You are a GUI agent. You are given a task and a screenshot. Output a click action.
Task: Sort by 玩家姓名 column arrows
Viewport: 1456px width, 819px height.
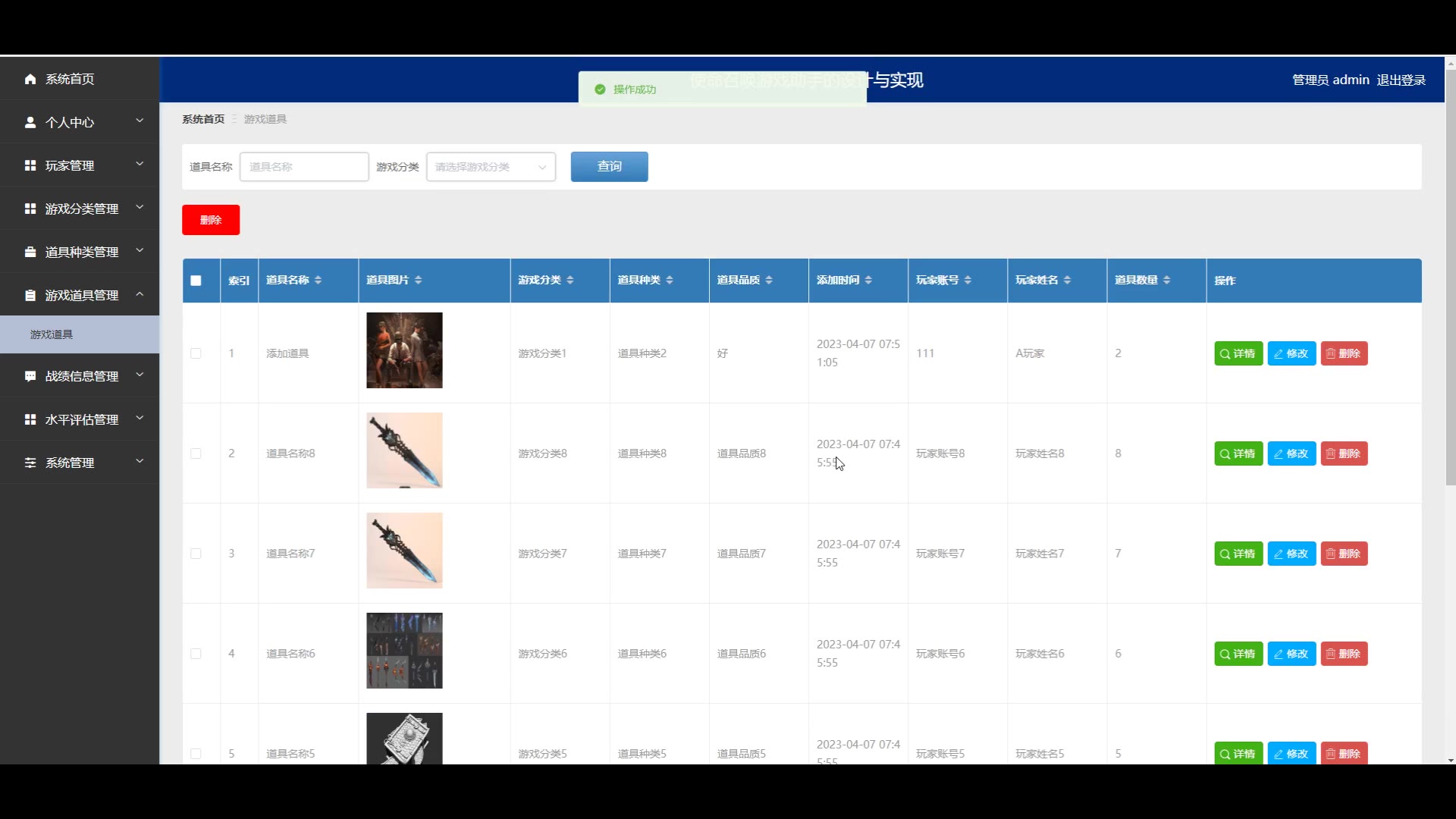1066,281
